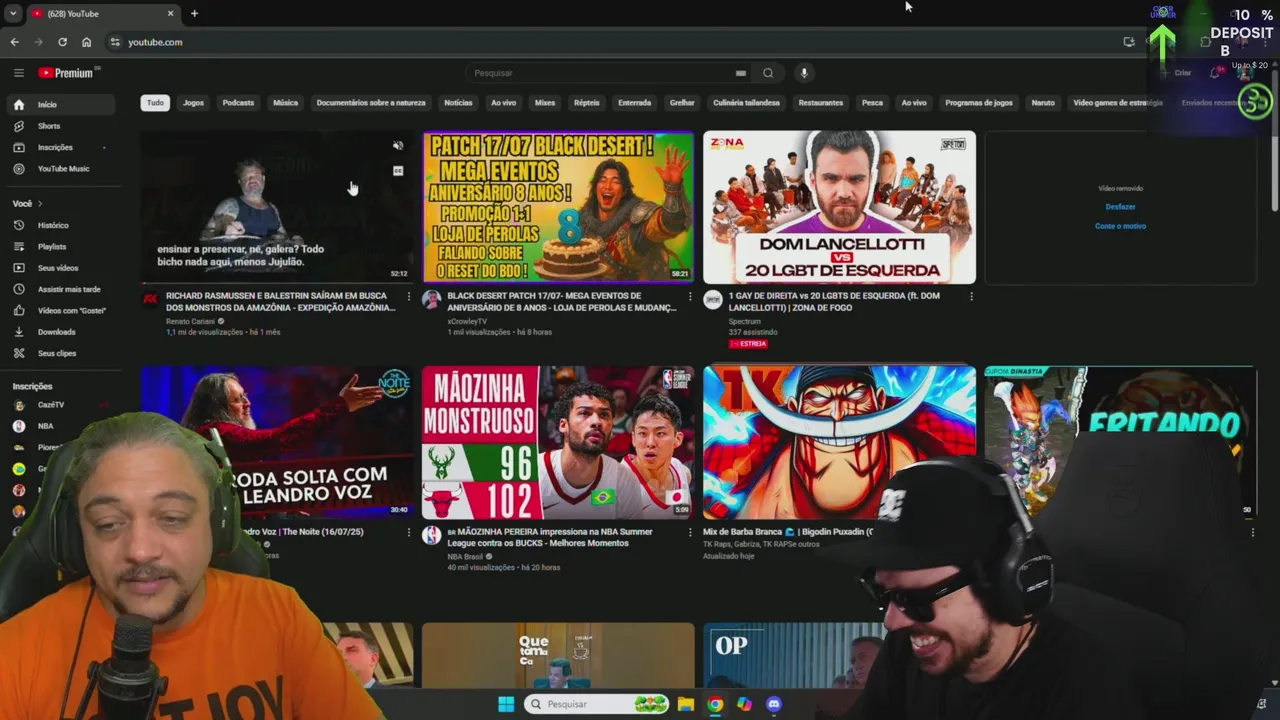
Task: Click the magnifier search button
Action: tap(768, 73)
